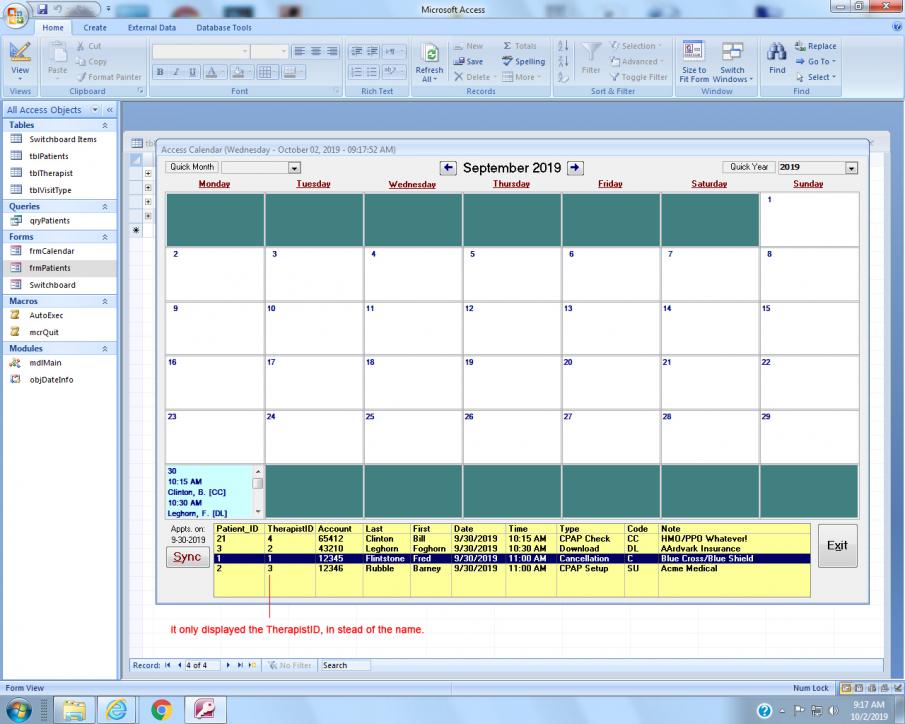This screenshot has height=724, width=905.
Task: Click the Search box in record navigator
Action: 345,665
